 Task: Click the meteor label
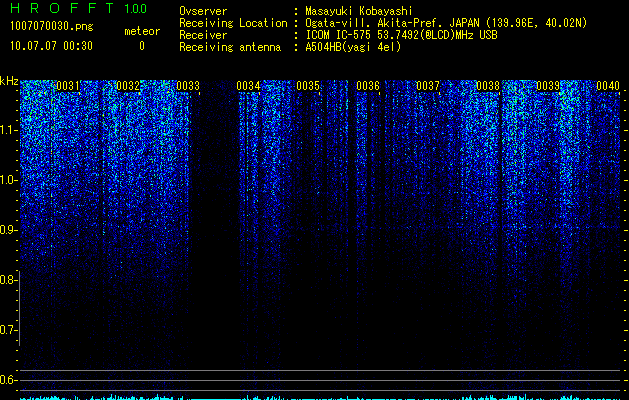click(x=142, y=31)
